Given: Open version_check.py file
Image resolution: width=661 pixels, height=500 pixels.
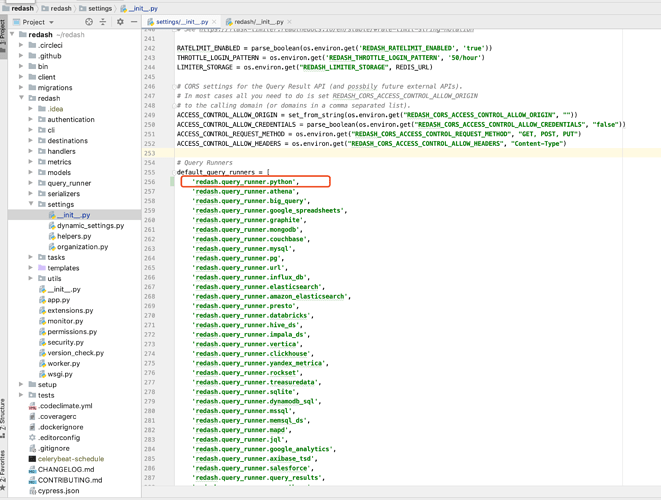Looking at the screenshot, I should point(76,353).
